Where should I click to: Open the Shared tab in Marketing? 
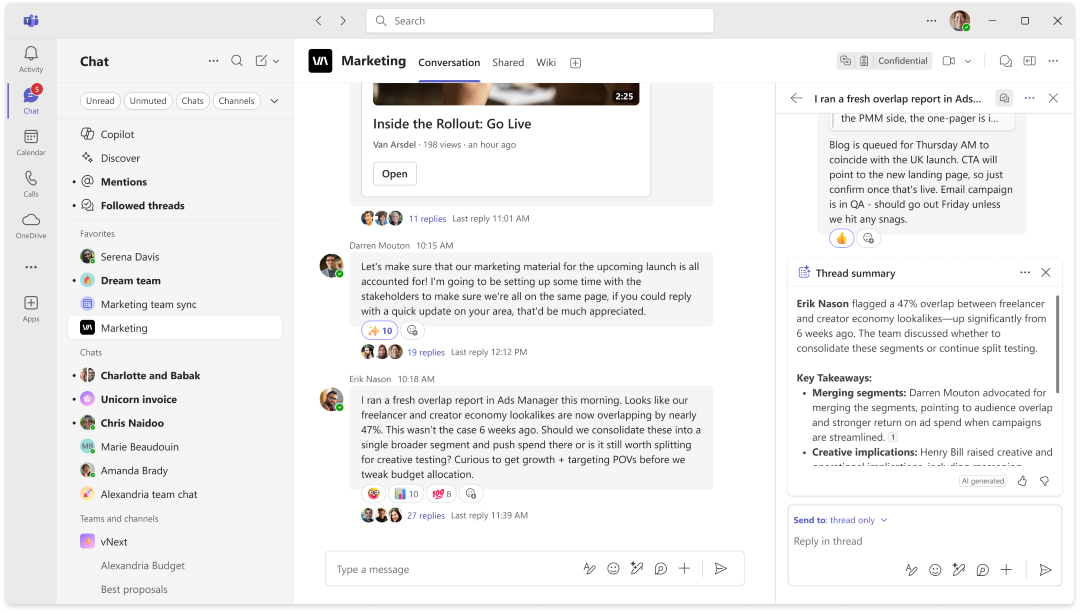[x=508, y=62]
